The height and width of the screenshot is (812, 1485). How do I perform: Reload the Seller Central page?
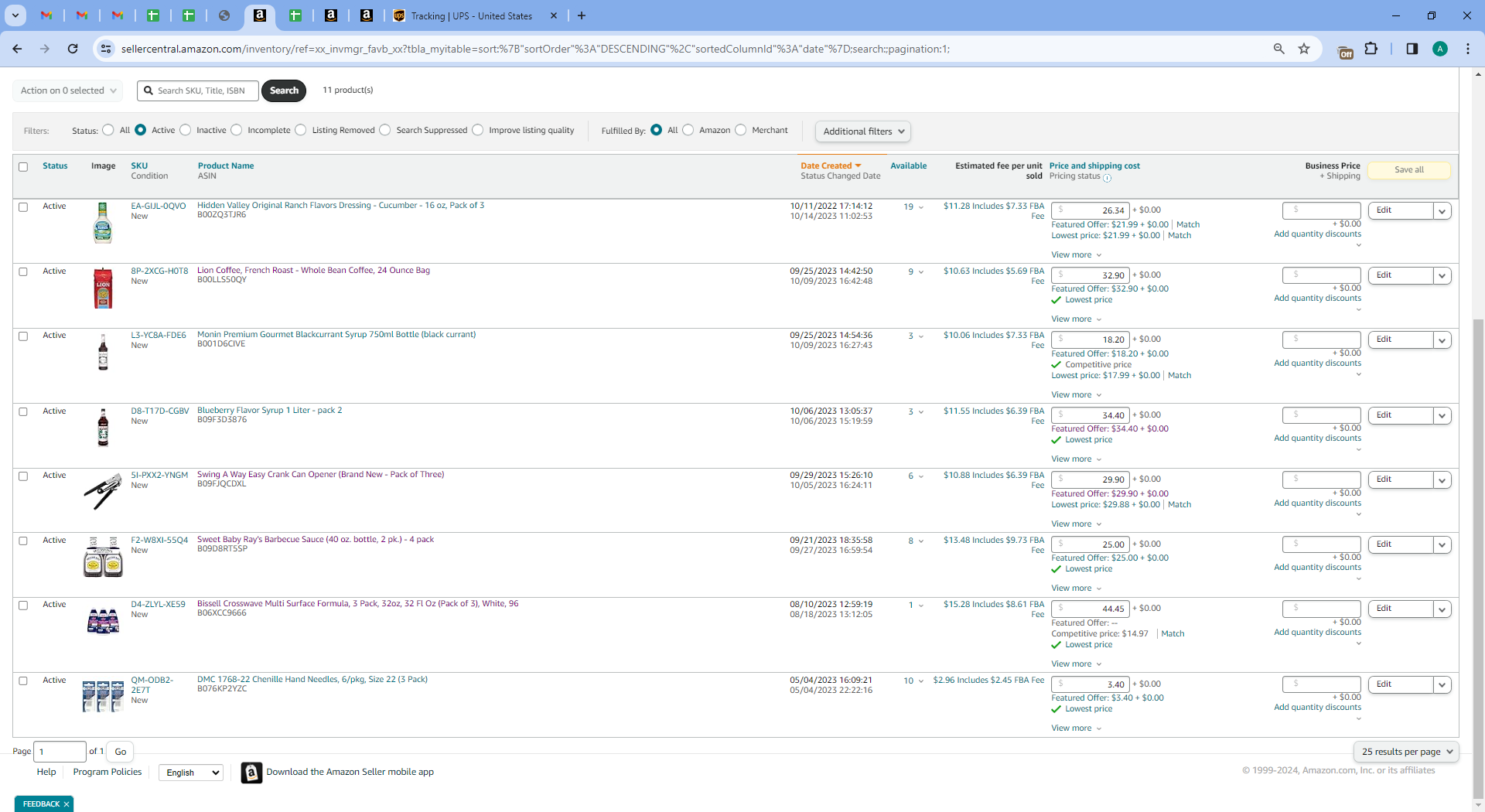pos(73,49)
